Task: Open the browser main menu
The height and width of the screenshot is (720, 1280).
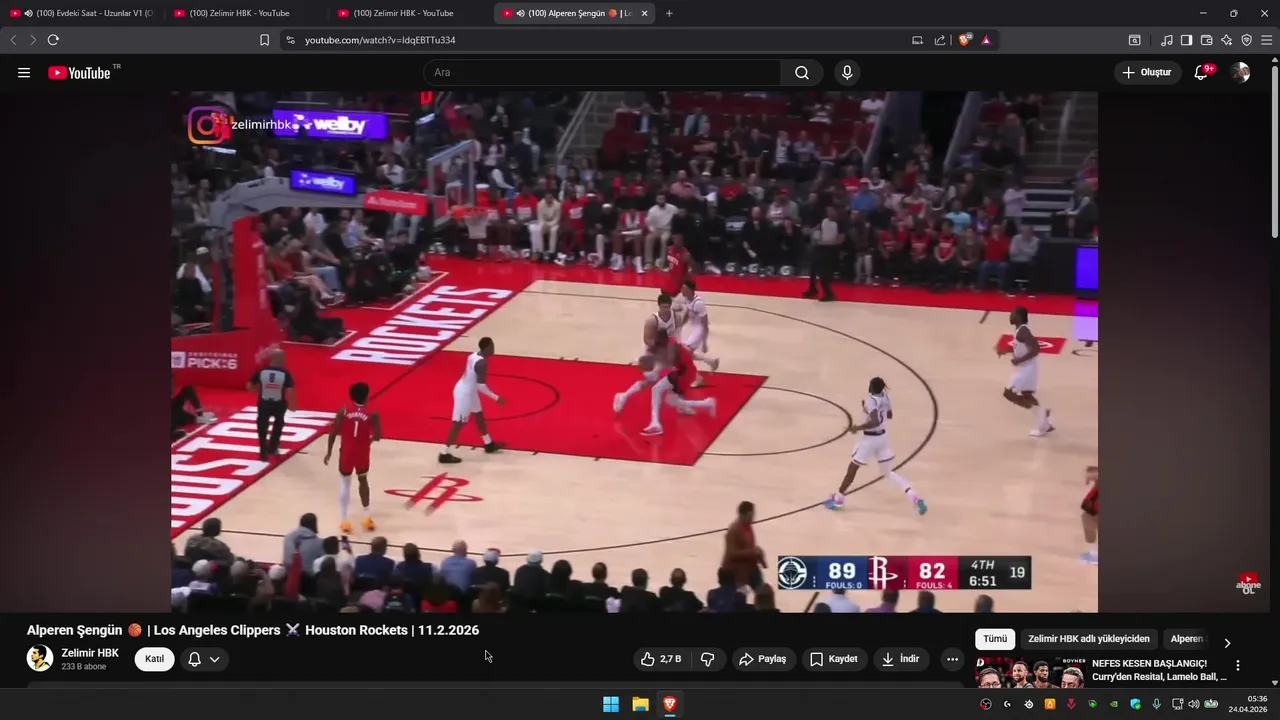Action: click(1267, 40)
